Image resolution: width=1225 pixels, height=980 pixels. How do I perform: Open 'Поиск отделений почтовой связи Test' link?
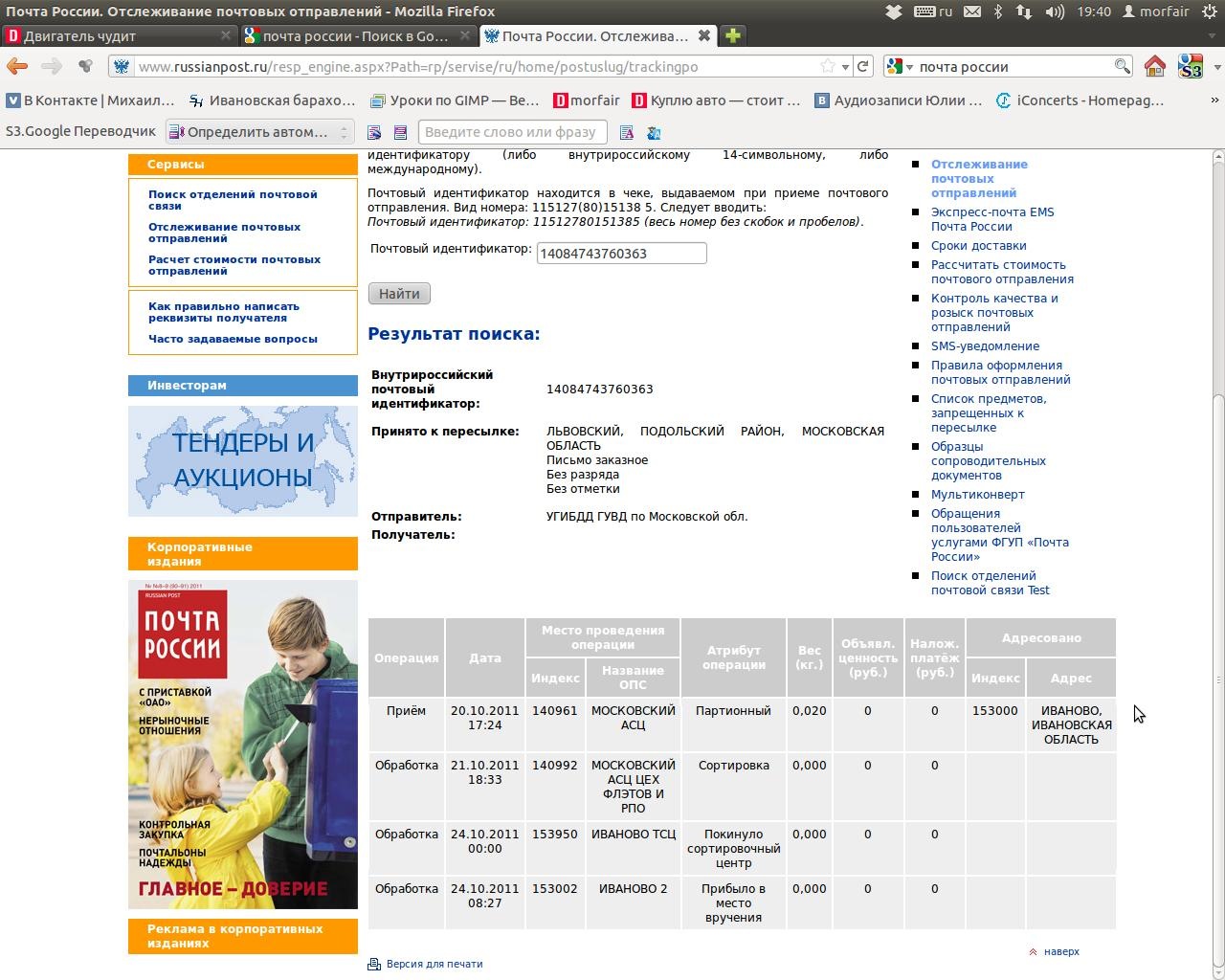(991, 583)
